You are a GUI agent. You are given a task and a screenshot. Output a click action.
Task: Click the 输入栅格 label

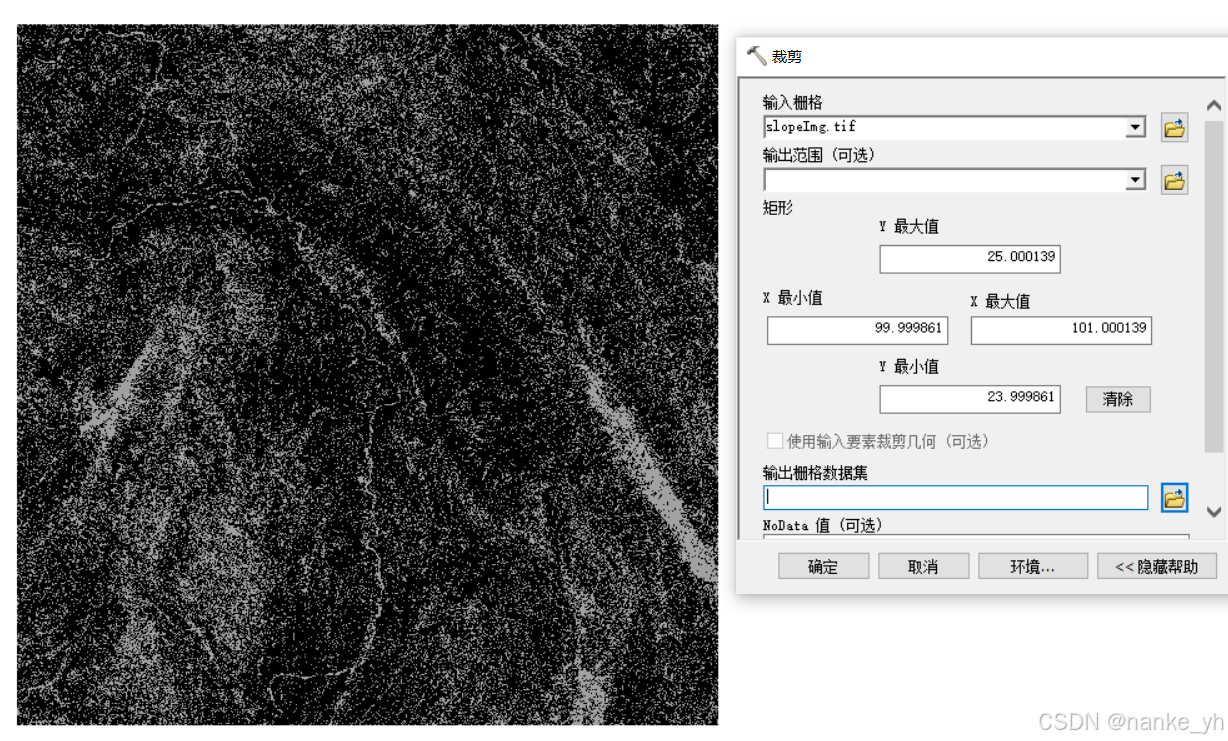(x=793, y=103)
